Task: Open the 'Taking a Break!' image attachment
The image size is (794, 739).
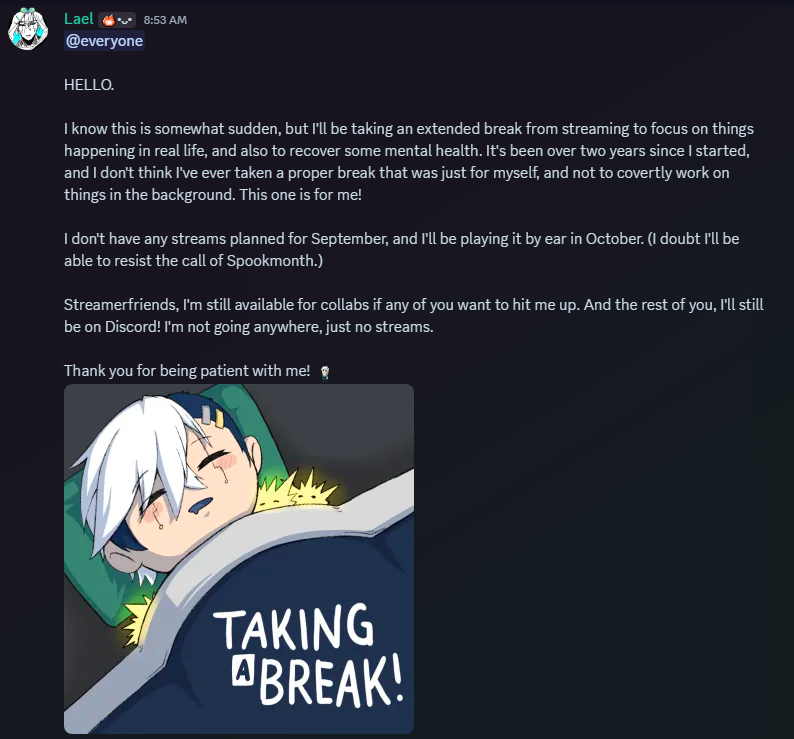Action: coord(239,559)
